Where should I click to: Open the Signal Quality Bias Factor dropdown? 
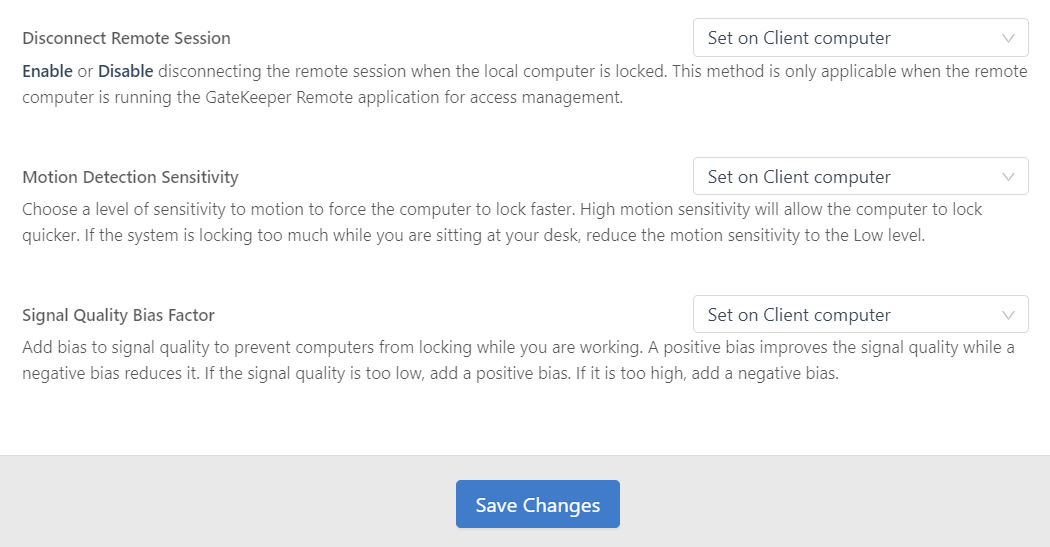coord(860,315)
